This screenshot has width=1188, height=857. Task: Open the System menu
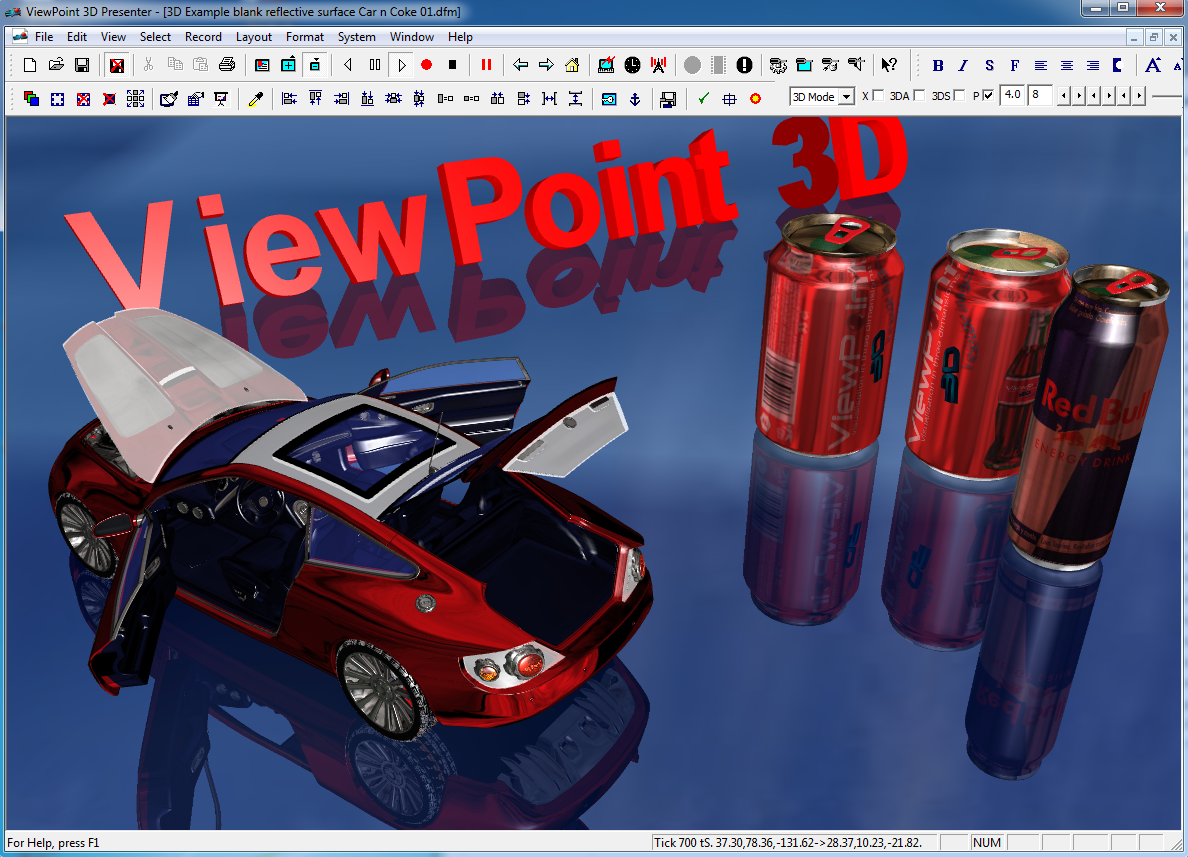click(356, 37)
